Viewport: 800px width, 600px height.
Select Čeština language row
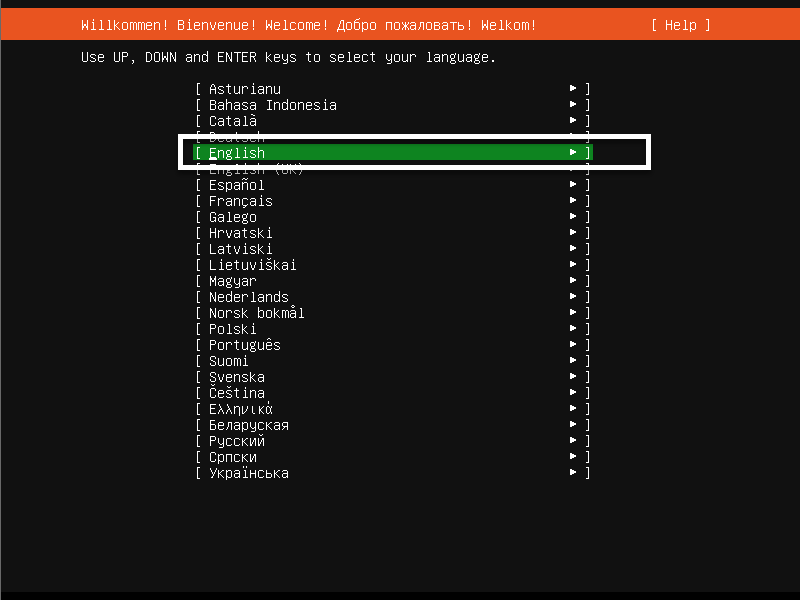pos(392,393)
